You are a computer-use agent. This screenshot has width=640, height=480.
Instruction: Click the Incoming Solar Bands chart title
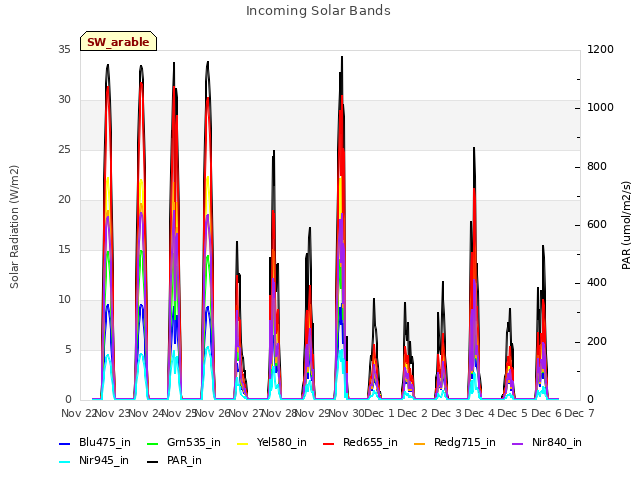pos(318,11)
